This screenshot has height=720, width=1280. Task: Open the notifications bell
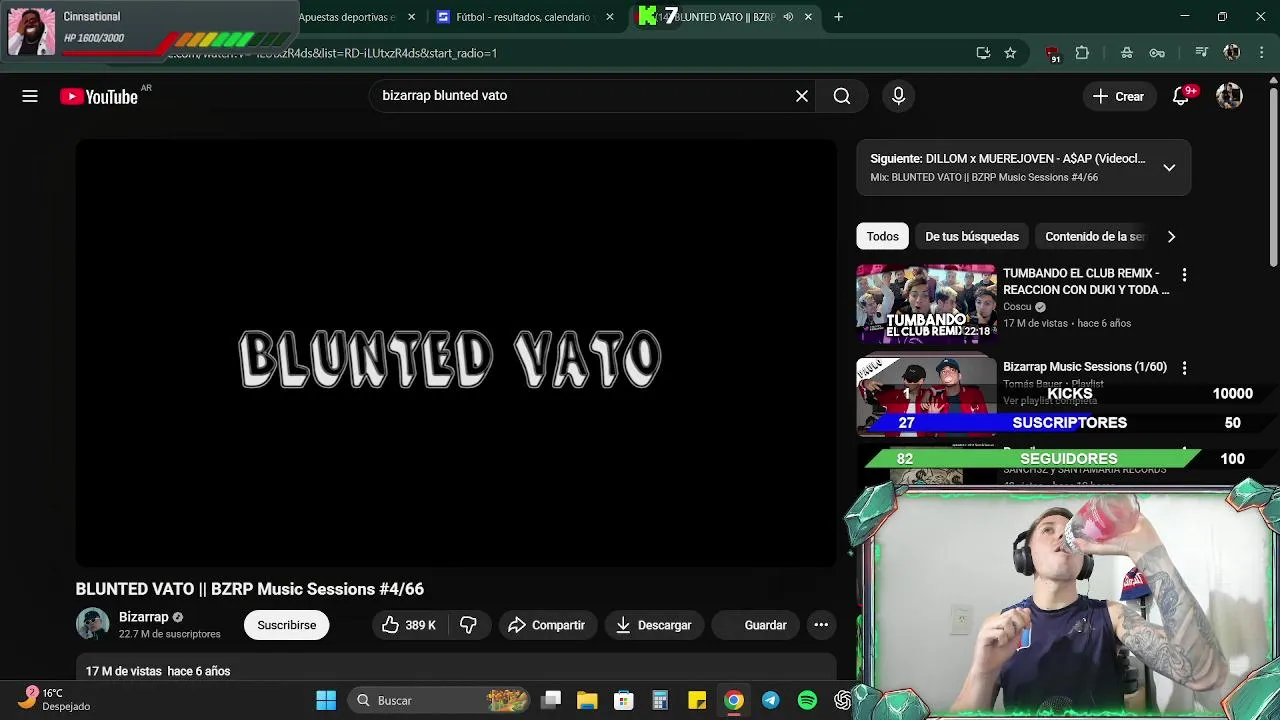pos(1181,96)
